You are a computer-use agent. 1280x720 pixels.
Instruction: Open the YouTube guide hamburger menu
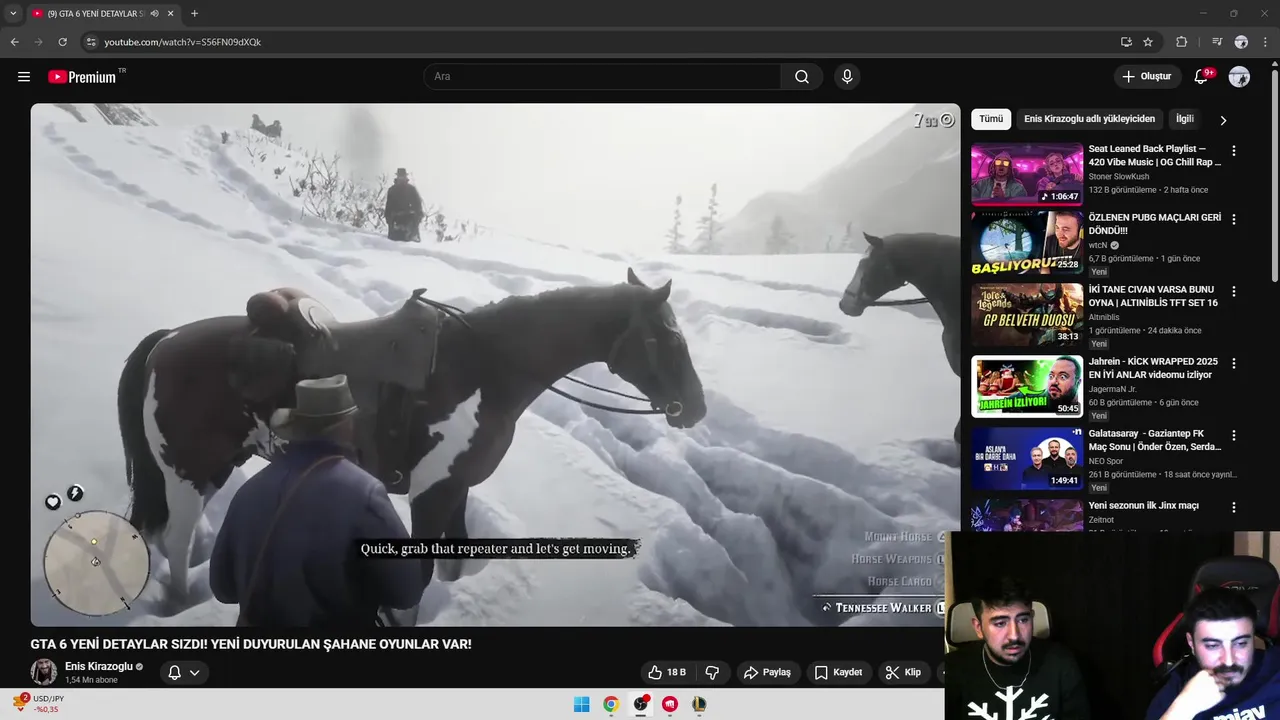tap(24, 77)
